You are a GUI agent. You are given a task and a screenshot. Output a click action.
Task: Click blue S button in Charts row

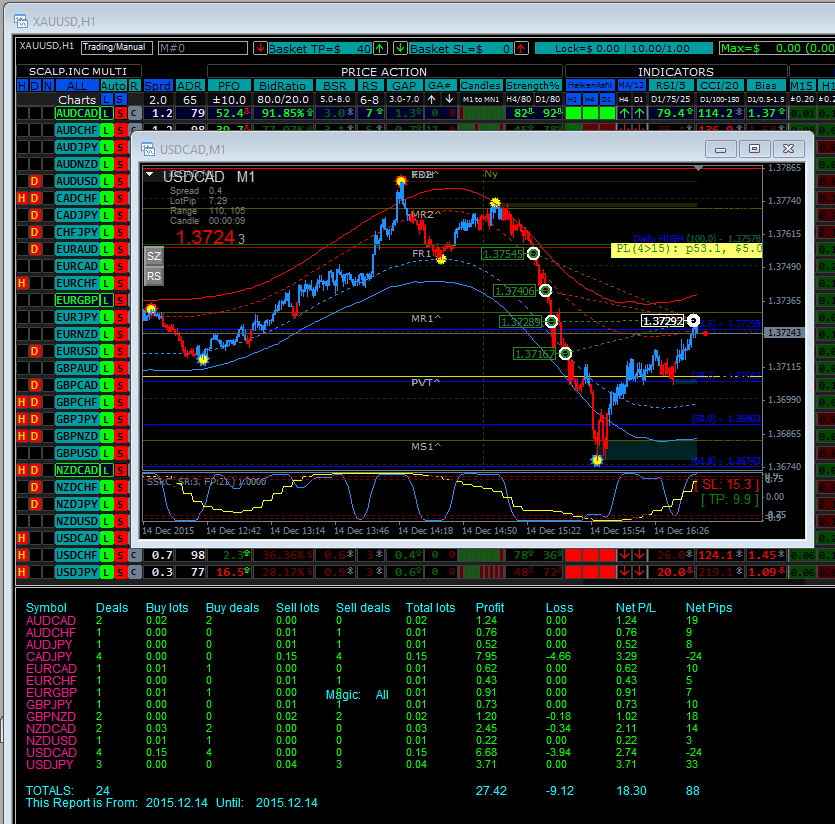[120, 99]
